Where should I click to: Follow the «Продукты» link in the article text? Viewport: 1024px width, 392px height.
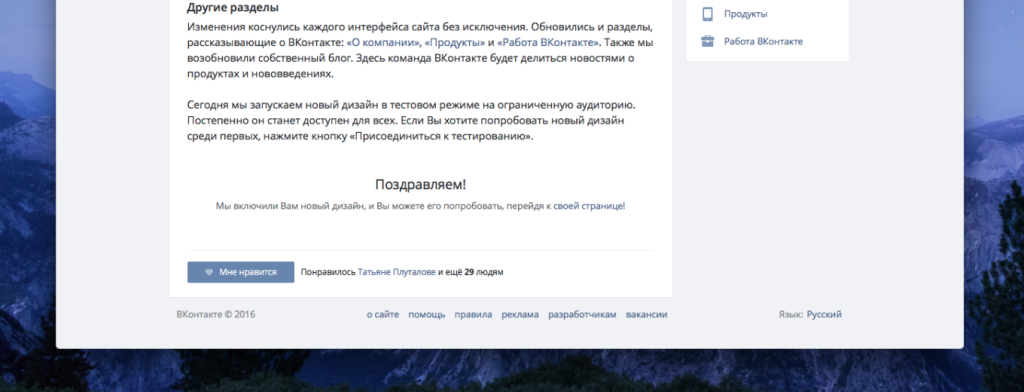pyautogui.click(x=455, y=43)
